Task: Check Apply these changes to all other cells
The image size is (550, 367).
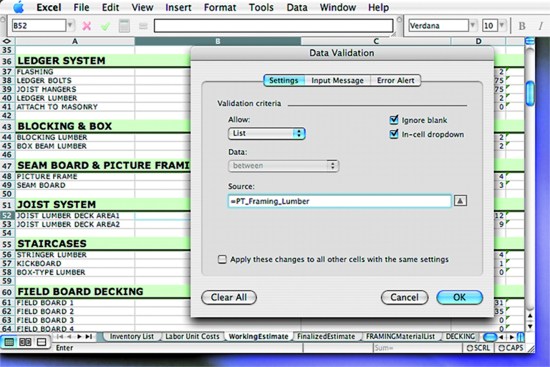Action: coord(222,259)
